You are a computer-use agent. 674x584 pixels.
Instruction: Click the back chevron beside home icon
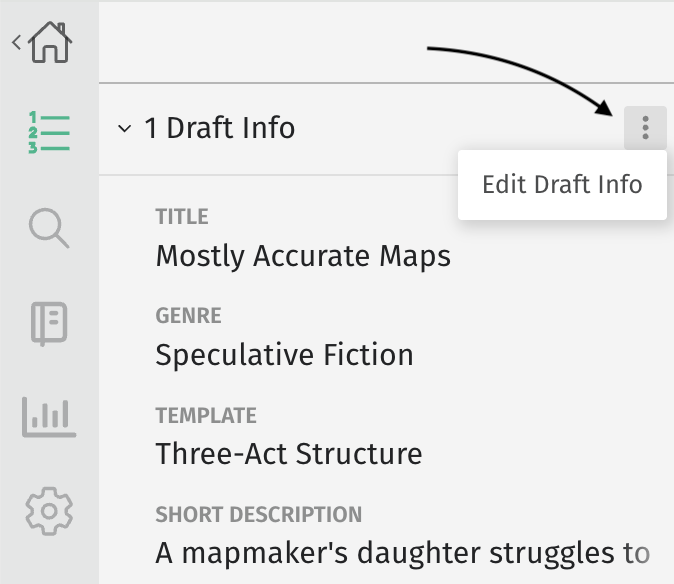[x=16, y=43]
